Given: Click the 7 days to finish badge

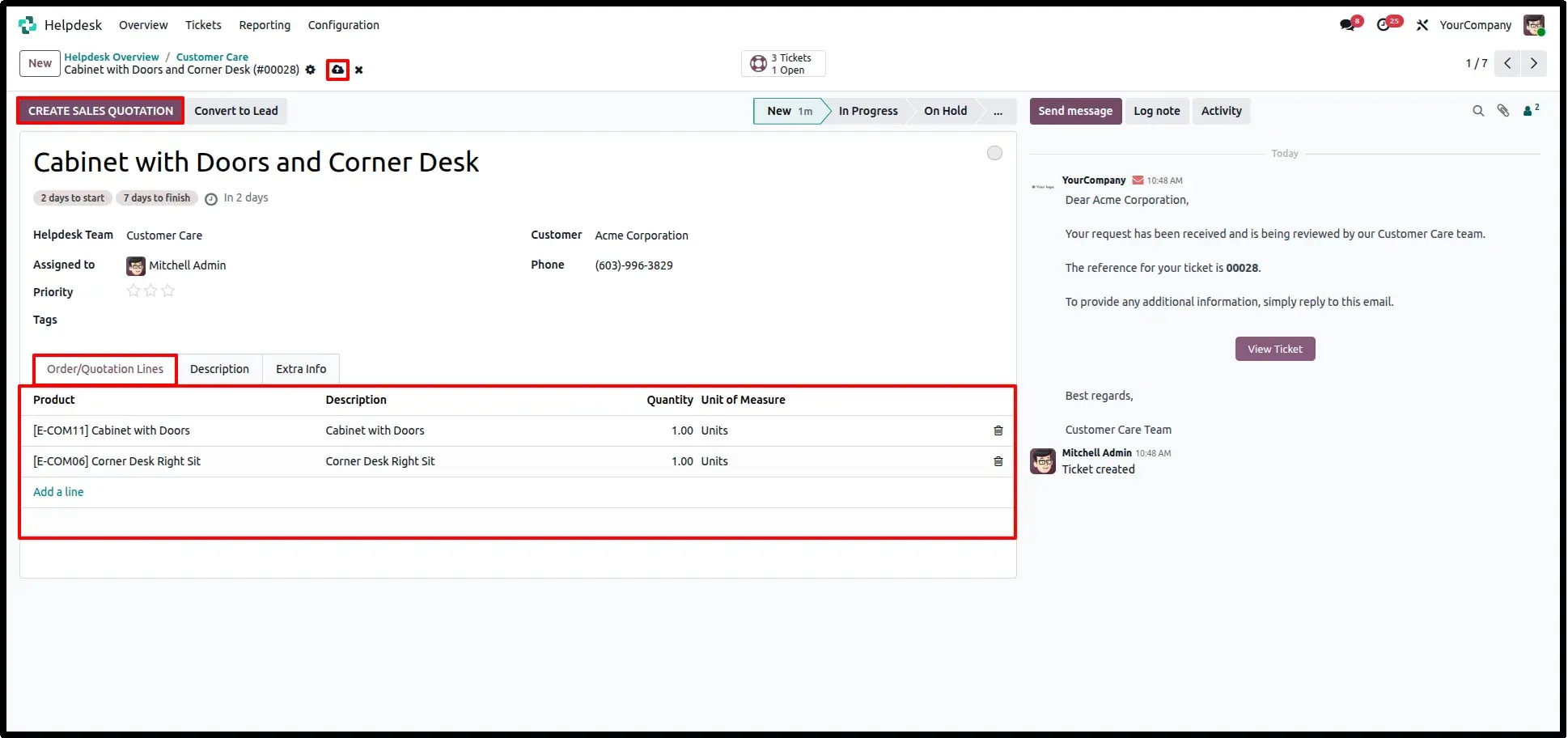Looking at the screenshot, I should (157, 198).
